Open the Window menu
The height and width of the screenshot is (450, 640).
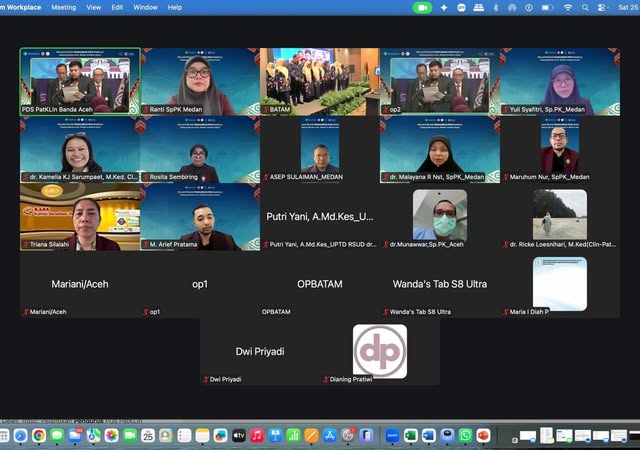145,7
